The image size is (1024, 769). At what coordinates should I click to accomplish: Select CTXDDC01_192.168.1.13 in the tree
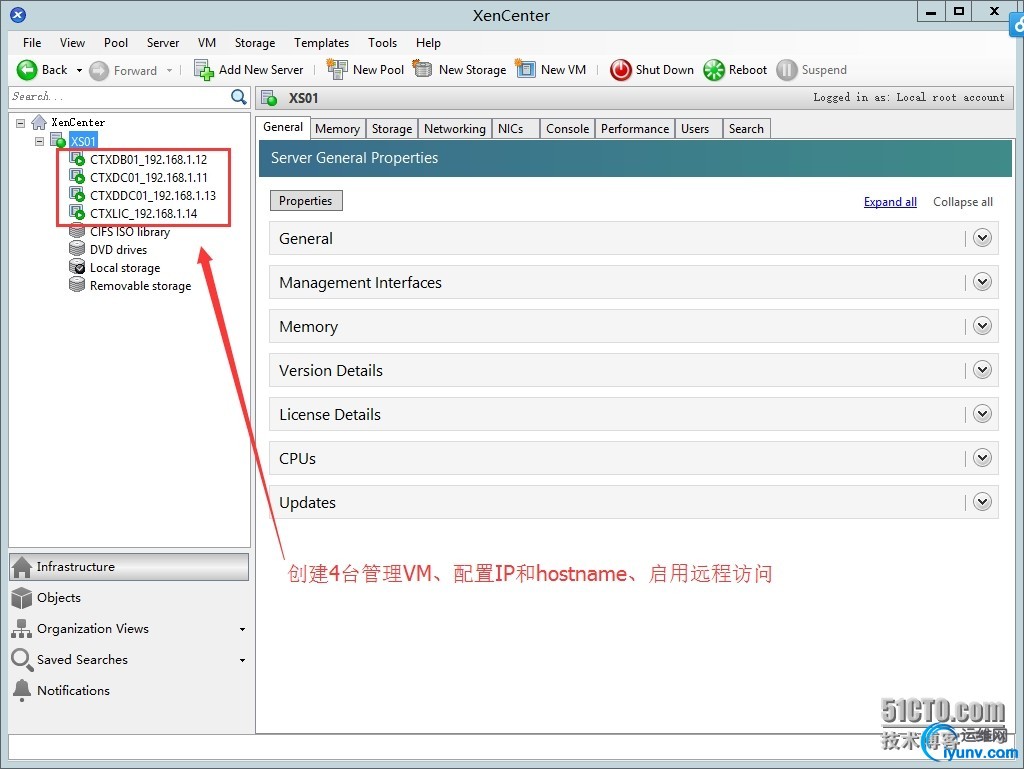tap(153, 195)
